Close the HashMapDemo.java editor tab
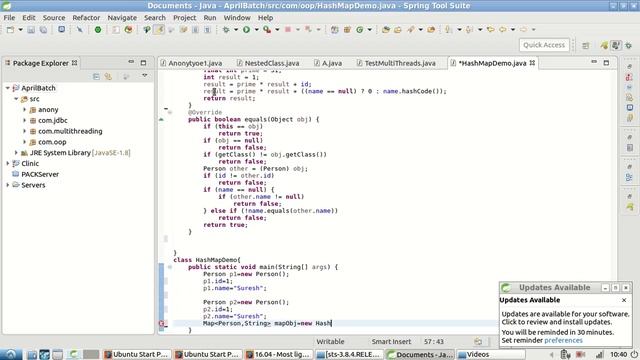 pos(532,63)
